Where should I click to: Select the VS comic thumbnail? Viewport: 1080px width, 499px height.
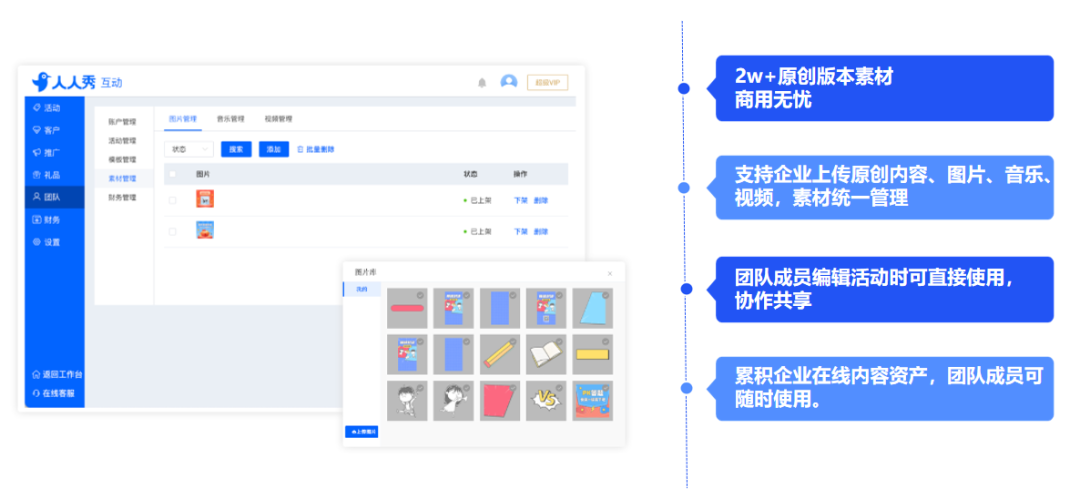click(x=546, y=401)
